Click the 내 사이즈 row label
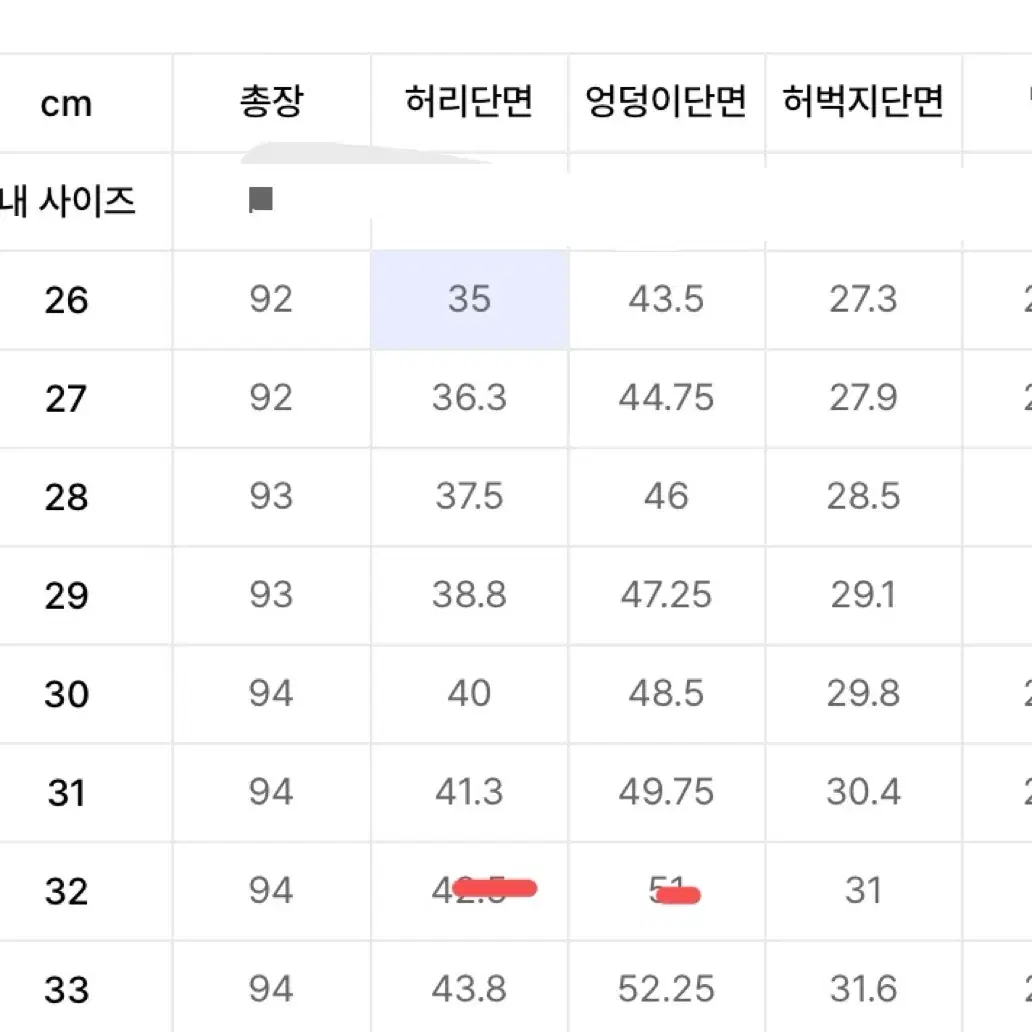Screen dimensions: 1032x1032 coord(67,201)
